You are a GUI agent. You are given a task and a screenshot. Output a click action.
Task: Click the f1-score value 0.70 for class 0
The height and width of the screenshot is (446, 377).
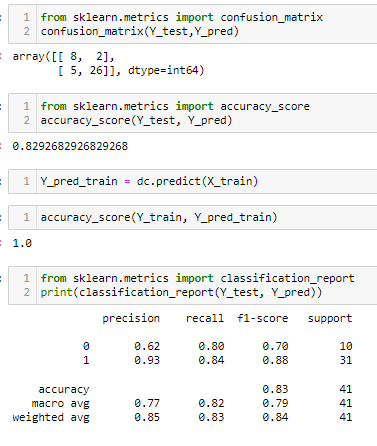pyautogui.click(x=275, y=346)
